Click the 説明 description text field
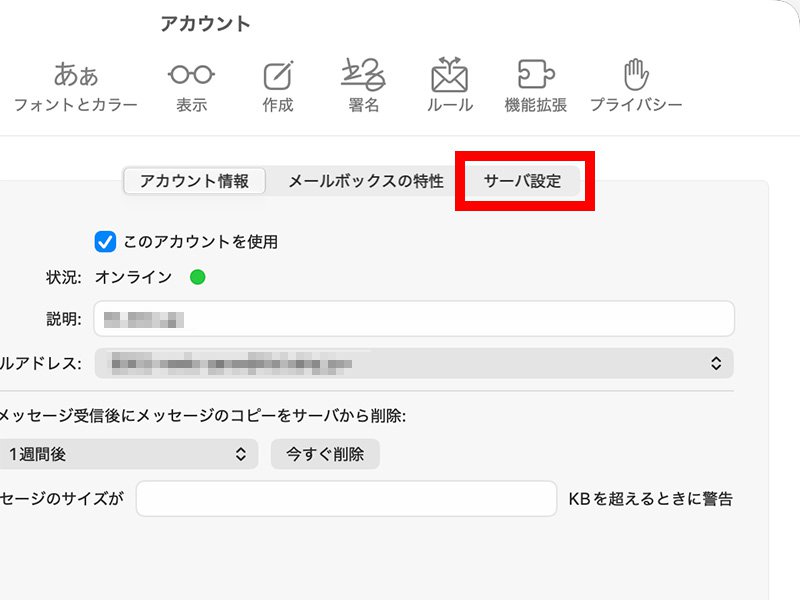Screen dimensions: 800x600 point(414,319)
